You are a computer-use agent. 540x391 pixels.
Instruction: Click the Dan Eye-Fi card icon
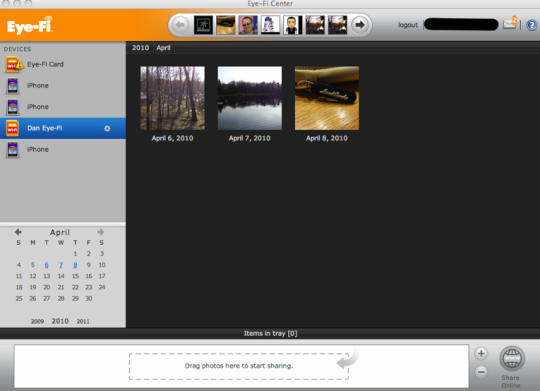pyautogui.click(x=12, y=128)
